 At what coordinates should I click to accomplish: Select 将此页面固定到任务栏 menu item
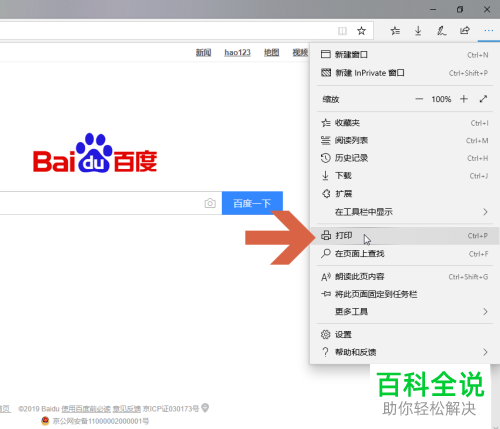pos(404,294)
